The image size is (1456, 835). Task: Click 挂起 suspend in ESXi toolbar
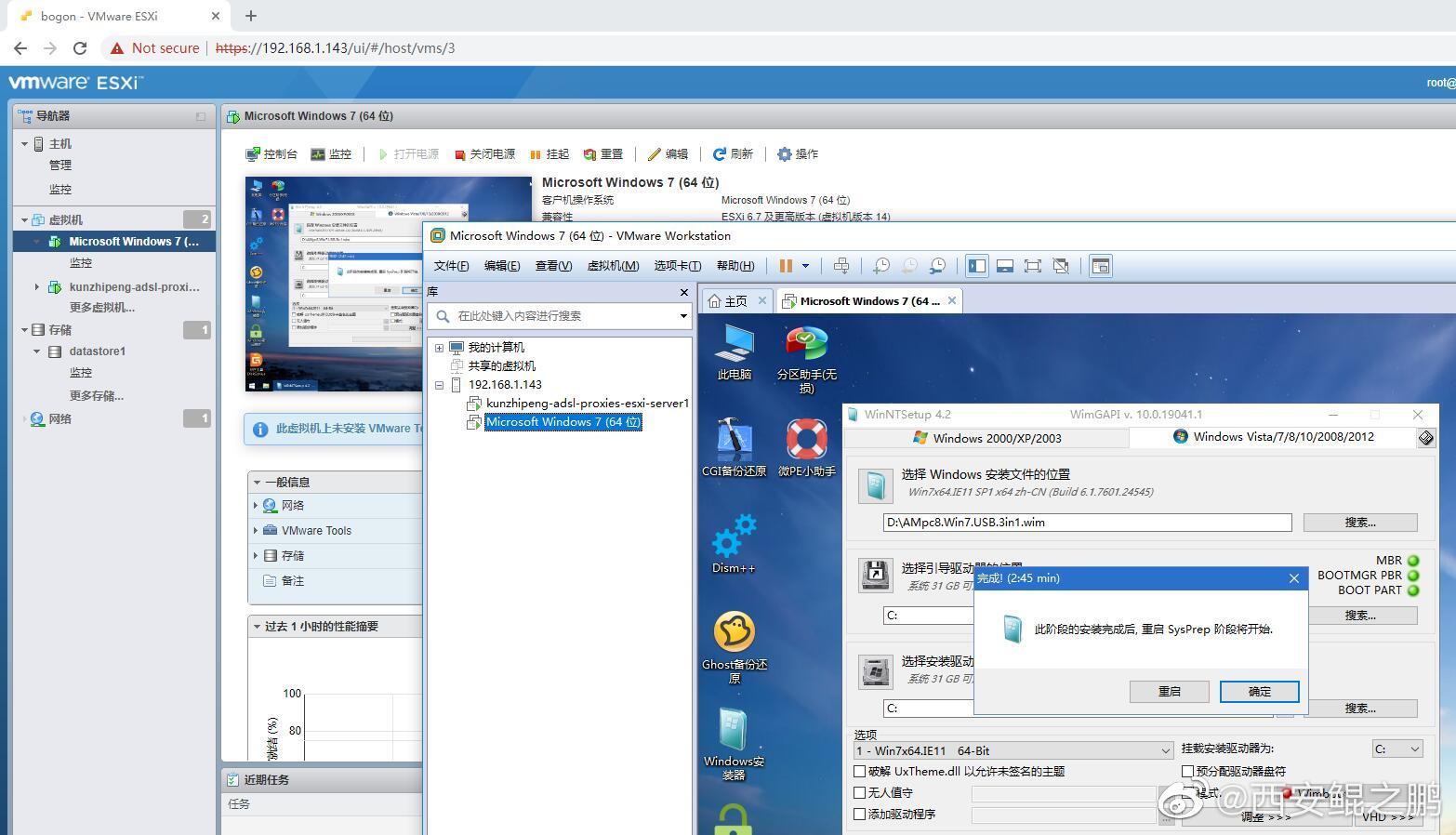(549, 154)
